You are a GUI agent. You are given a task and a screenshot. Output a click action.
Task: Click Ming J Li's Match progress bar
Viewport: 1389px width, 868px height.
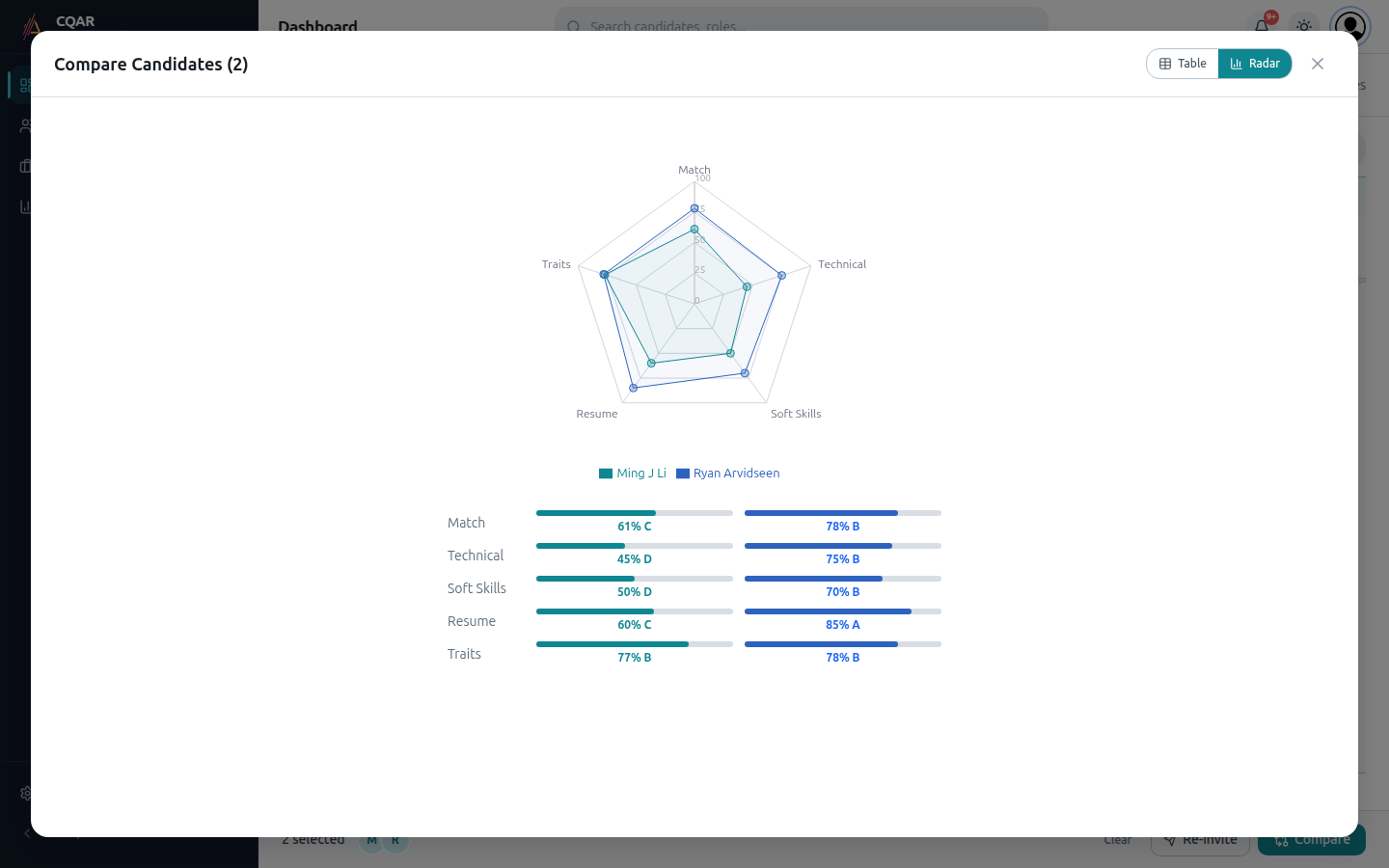pyautogui.click(x=635, y=513)
